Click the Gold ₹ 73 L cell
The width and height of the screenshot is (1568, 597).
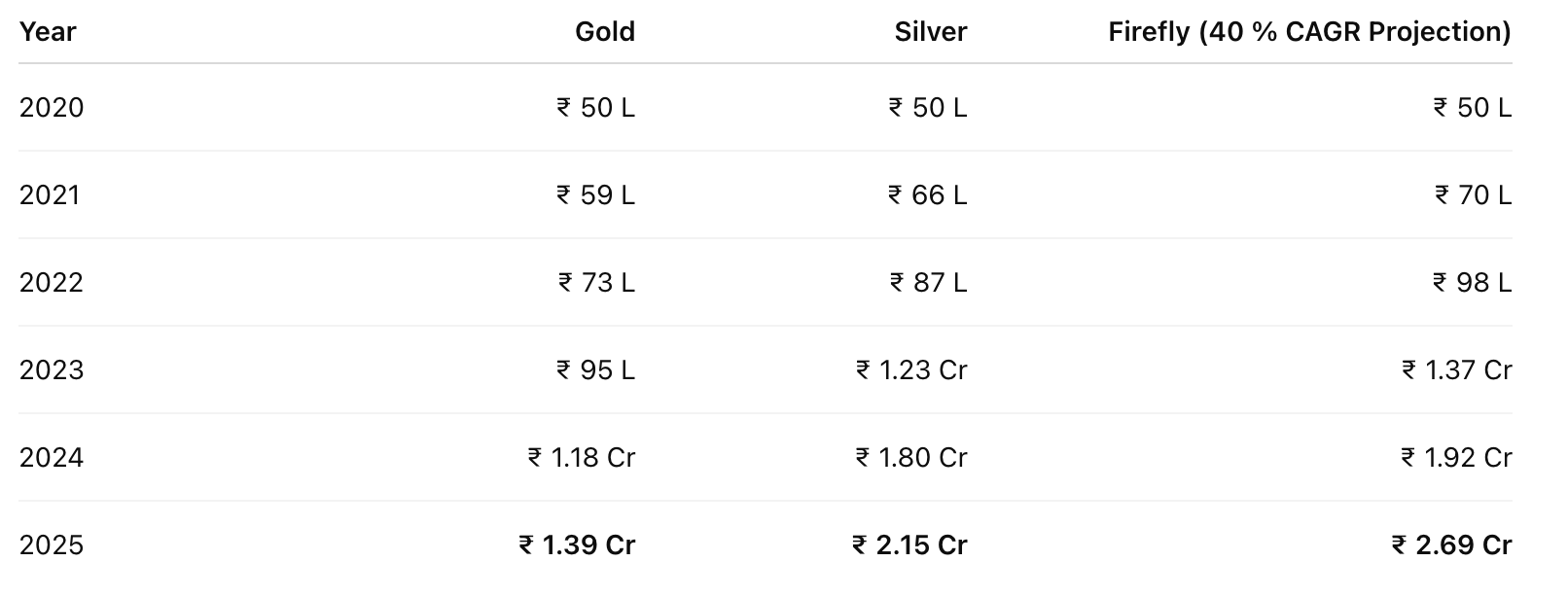coord(596,282)
